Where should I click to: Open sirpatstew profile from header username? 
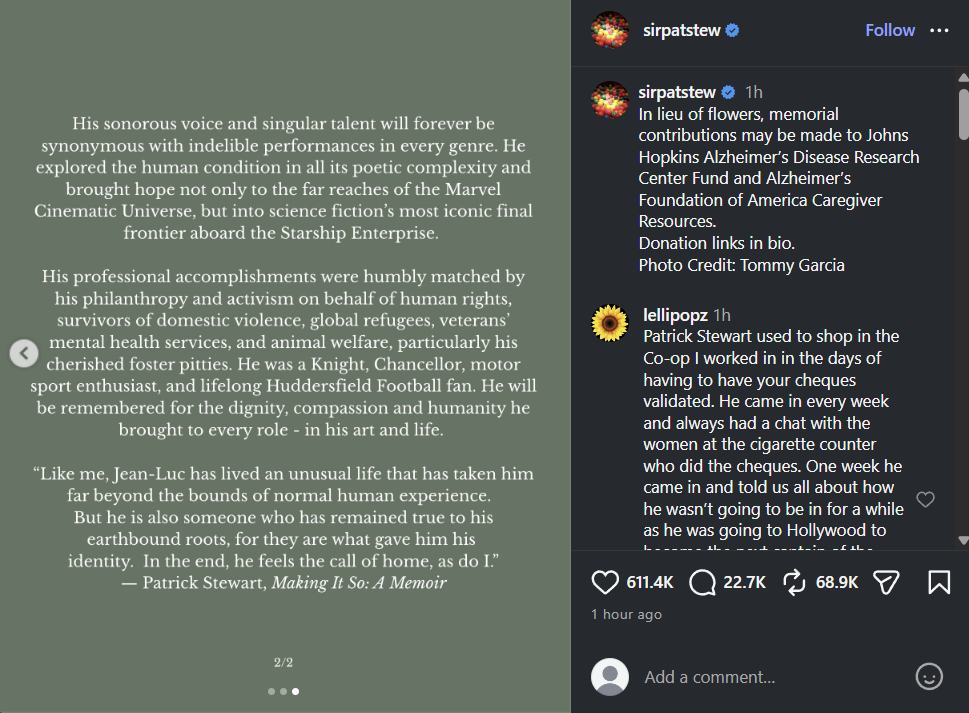[x=682, y=30]
